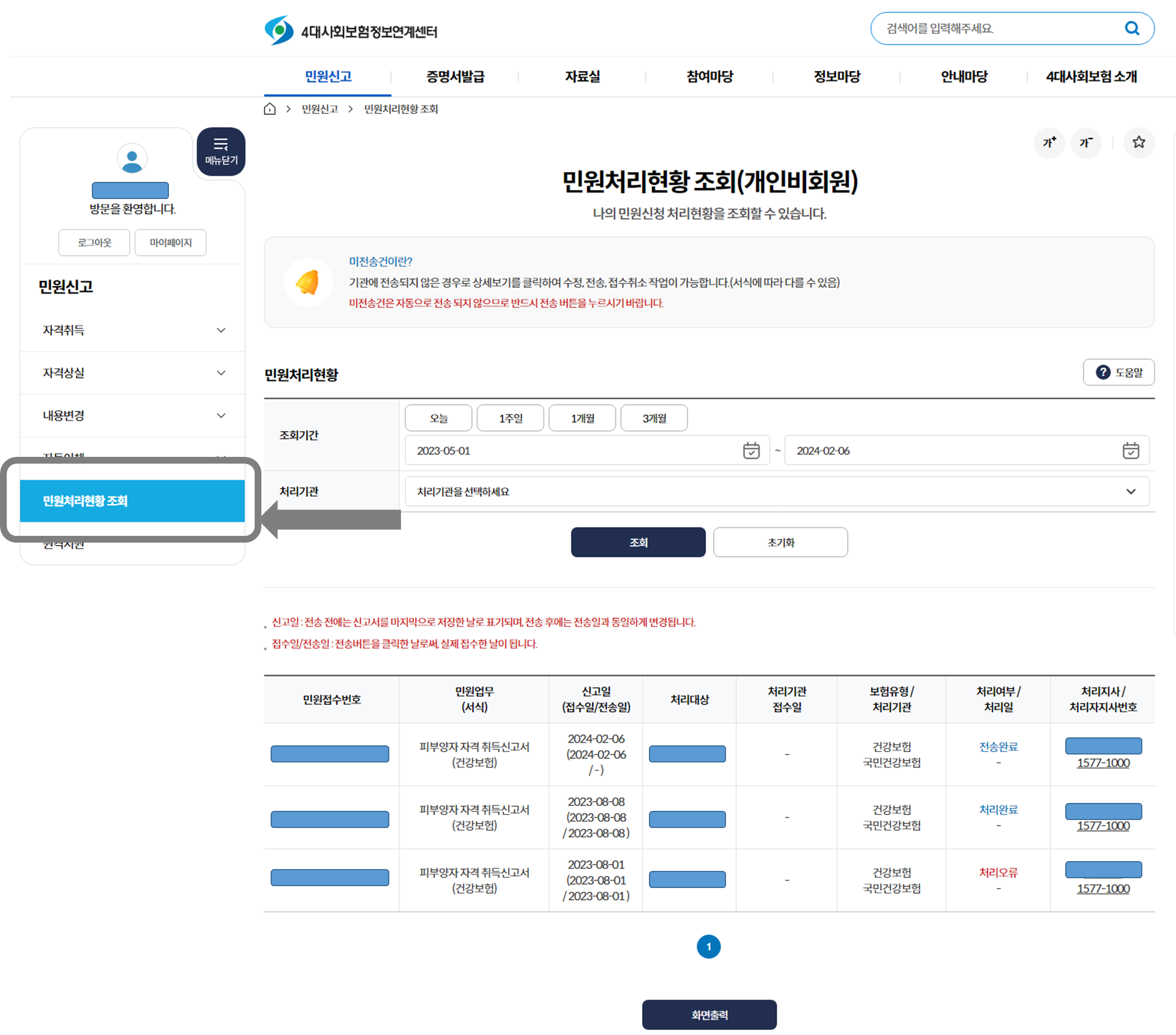The width and height of the screenshot is (1176, 1035).
Task: Click the 조회 search button
Action: tap(638, 543)
